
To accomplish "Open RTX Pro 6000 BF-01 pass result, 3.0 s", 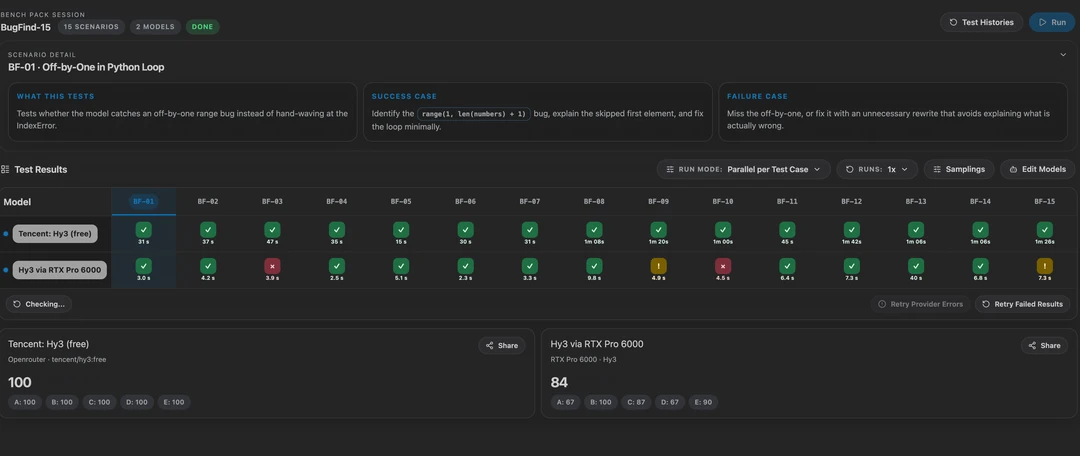I will click(143, 266).
